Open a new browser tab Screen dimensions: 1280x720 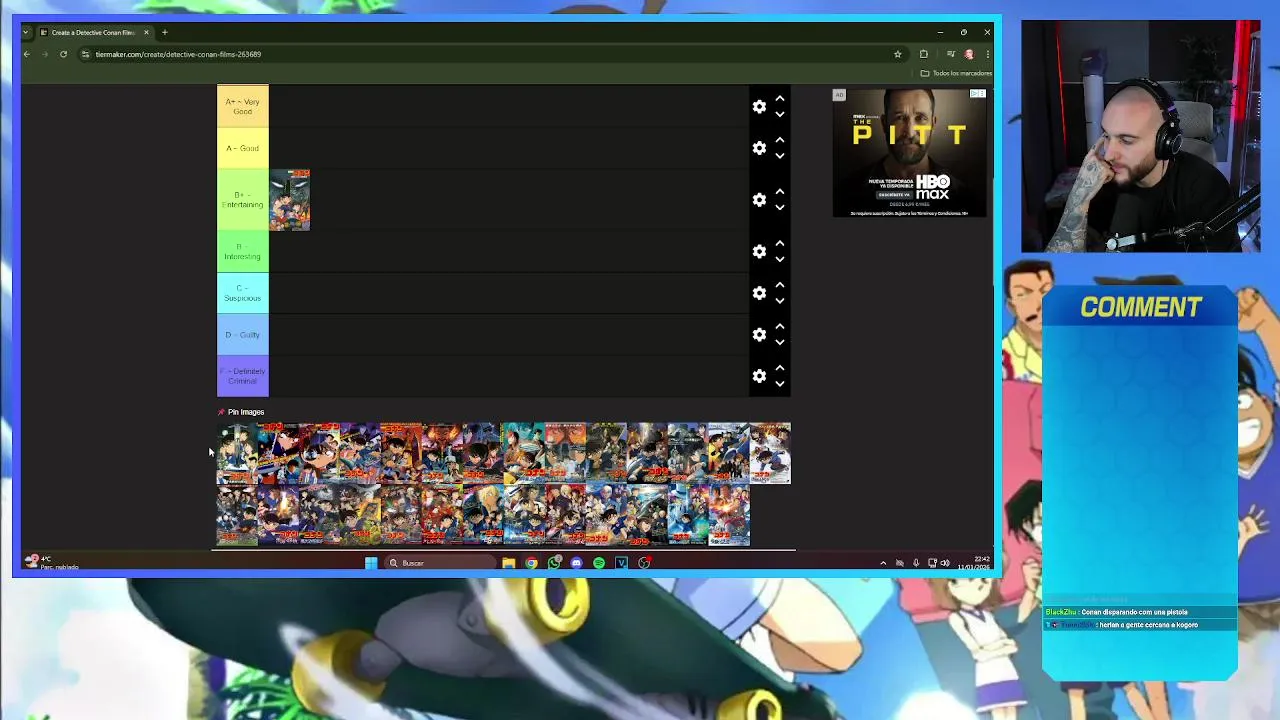click(165, 32)
